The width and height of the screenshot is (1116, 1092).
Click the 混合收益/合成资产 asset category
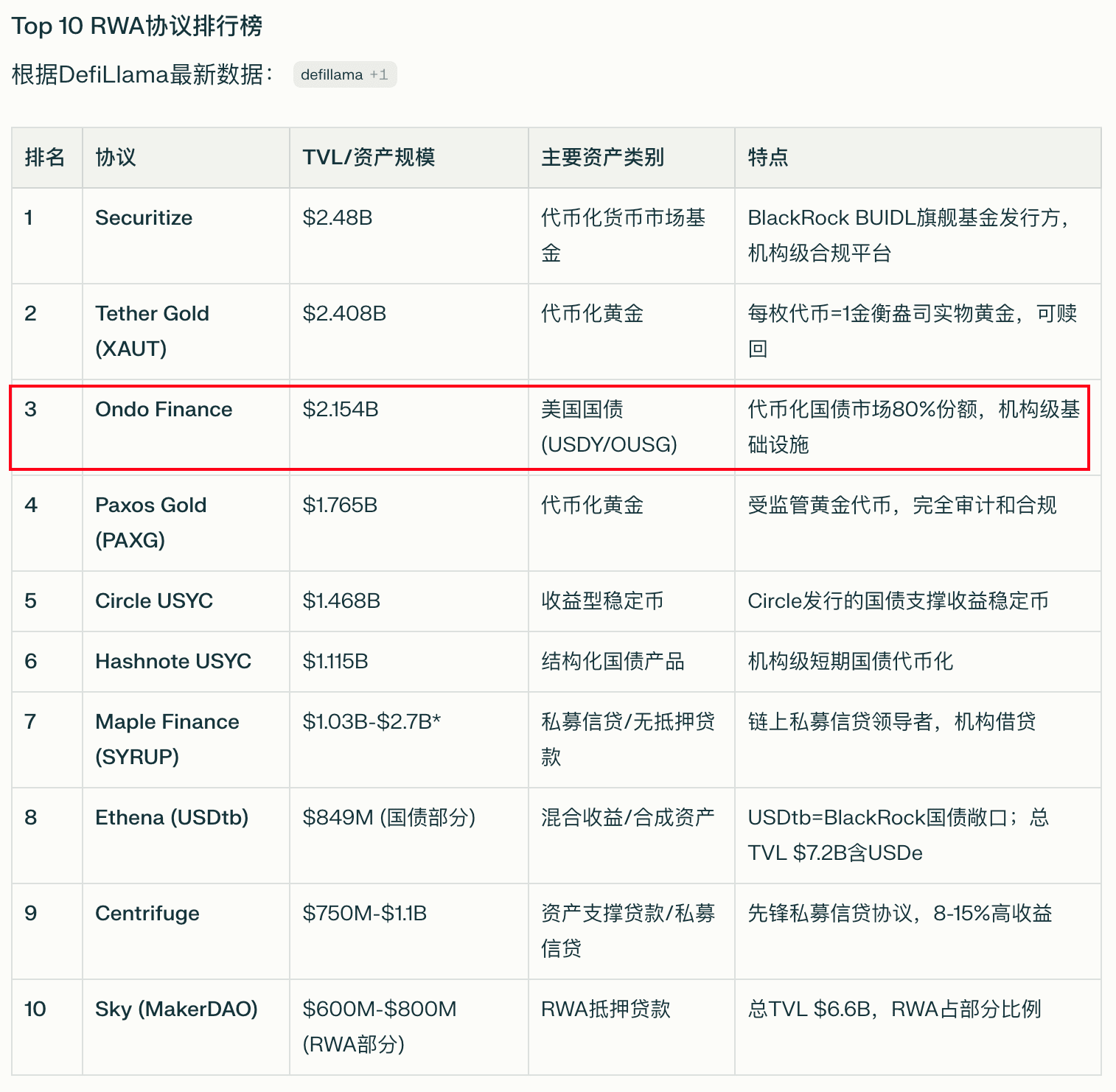[628, 817]
